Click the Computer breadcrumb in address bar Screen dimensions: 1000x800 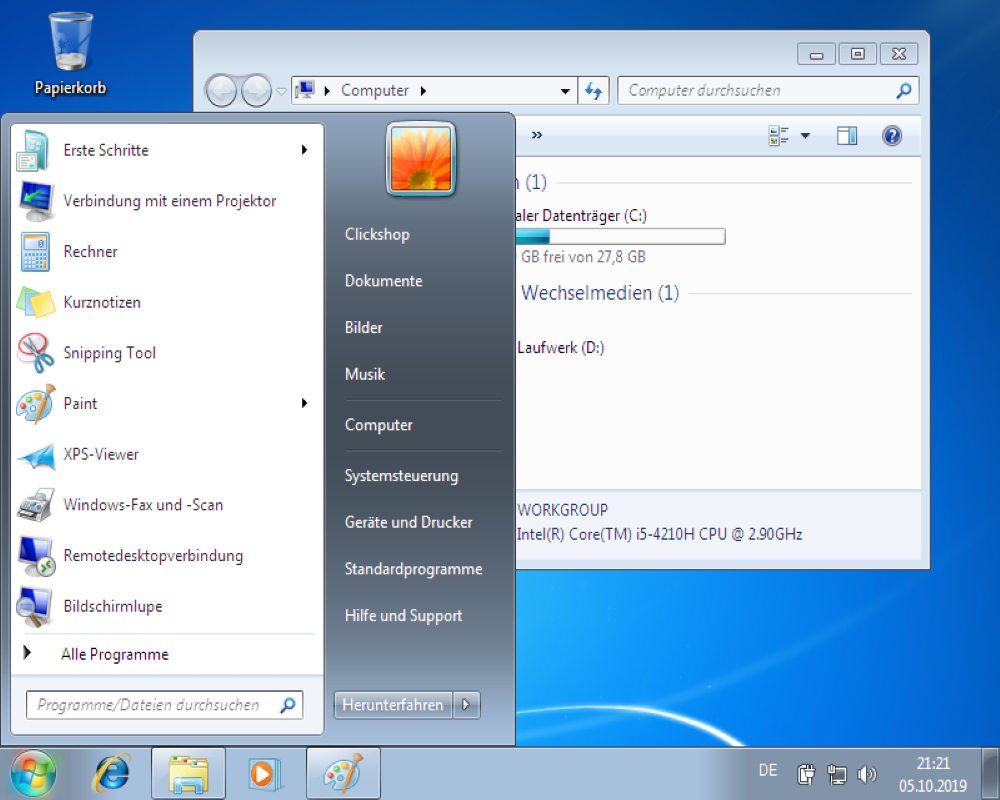point(375,91)
